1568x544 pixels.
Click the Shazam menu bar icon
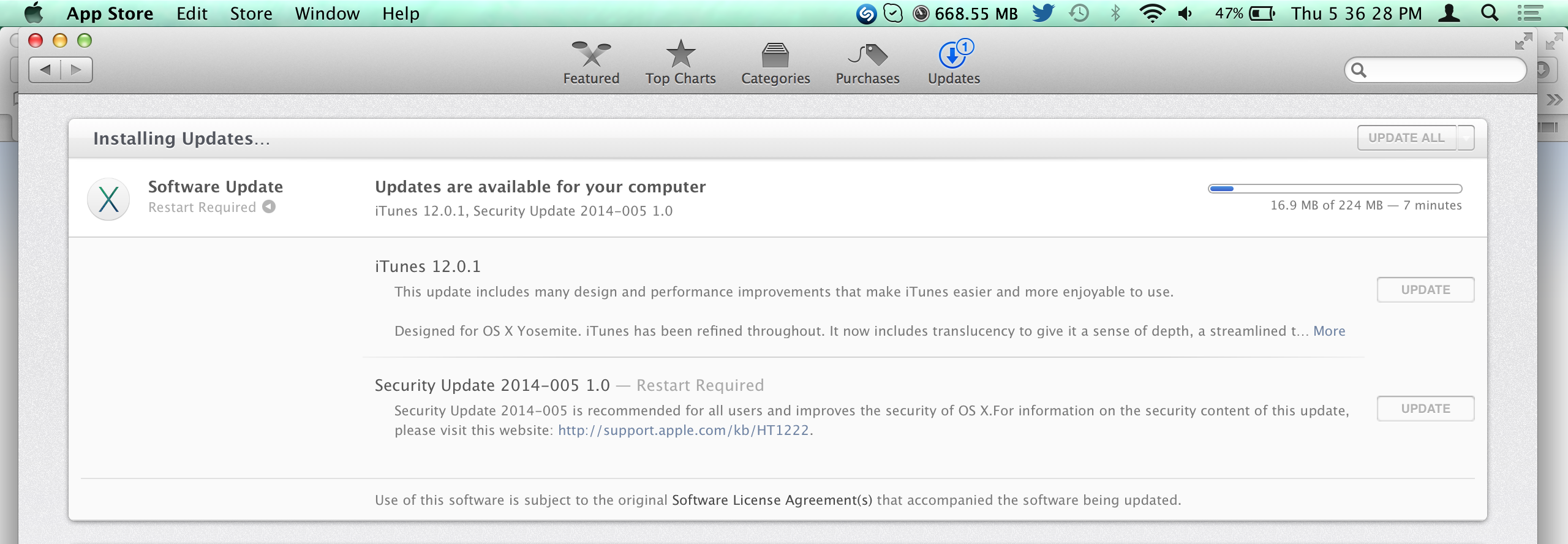click(x=866, y=13)
